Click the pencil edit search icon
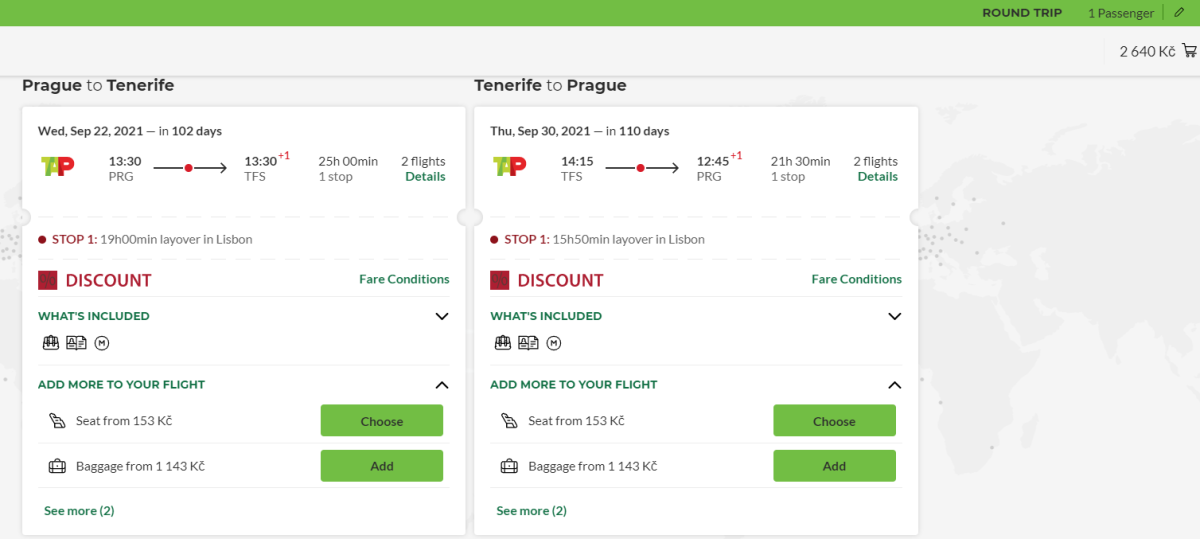This screenshot has height=539, width=1200. pyautogui.click(x=1179, y=13)
